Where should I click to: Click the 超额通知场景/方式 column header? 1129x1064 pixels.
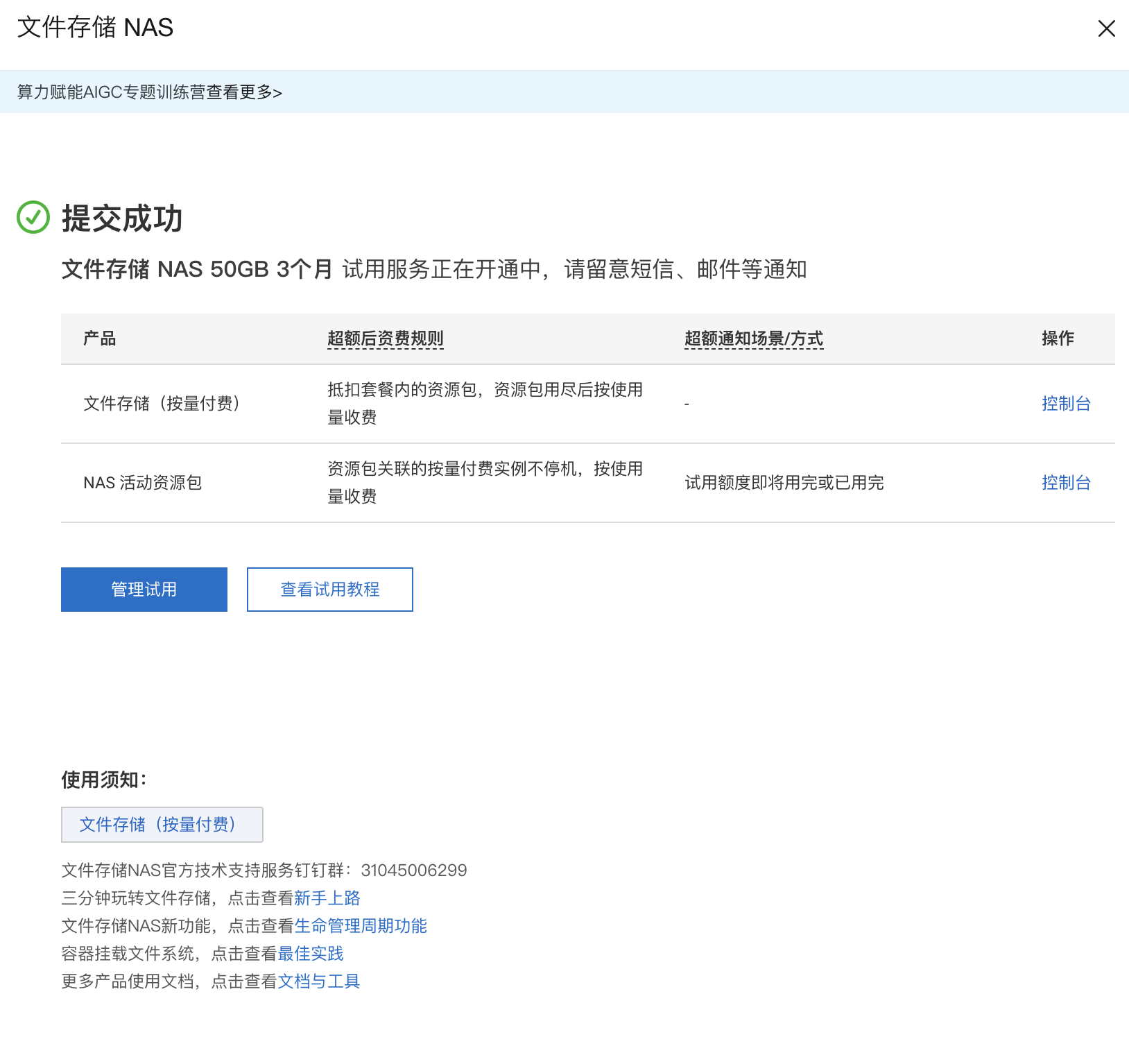(754, 338)
